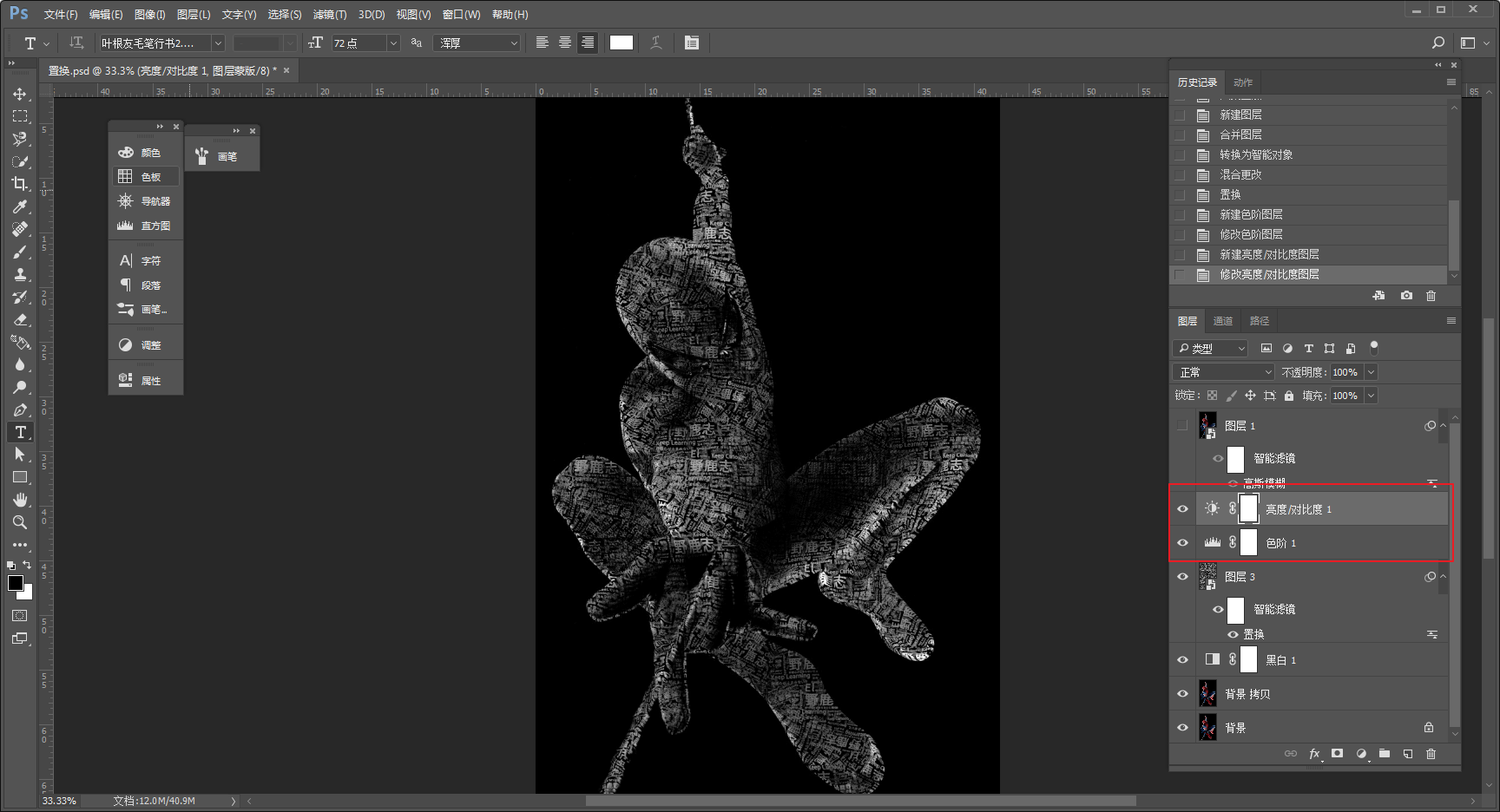
Task: Select the Hand tool
Action: 19,500
